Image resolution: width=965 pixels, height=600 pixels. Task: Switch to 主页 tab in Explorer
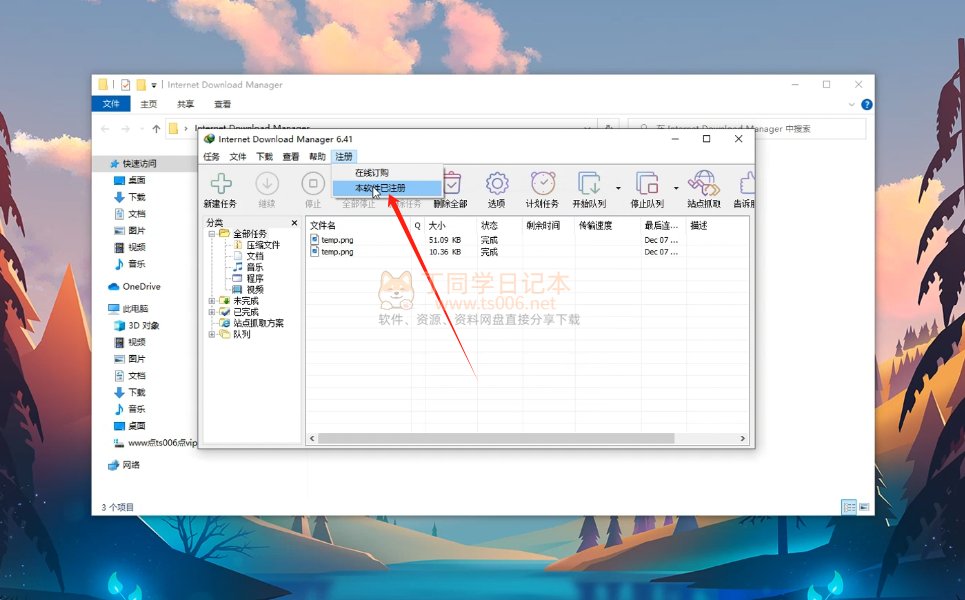tap(149, 104)
